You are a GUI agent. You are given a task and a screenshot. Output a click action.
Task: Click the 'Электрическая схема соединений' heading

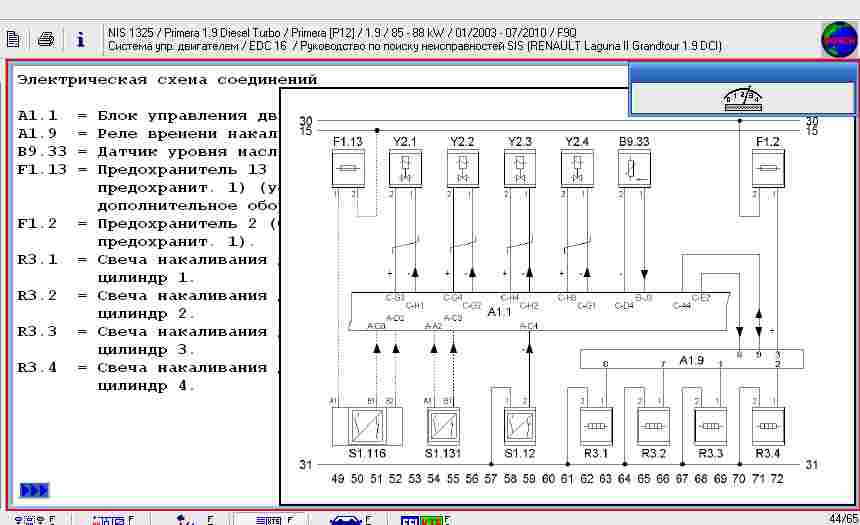pos(167,80)
